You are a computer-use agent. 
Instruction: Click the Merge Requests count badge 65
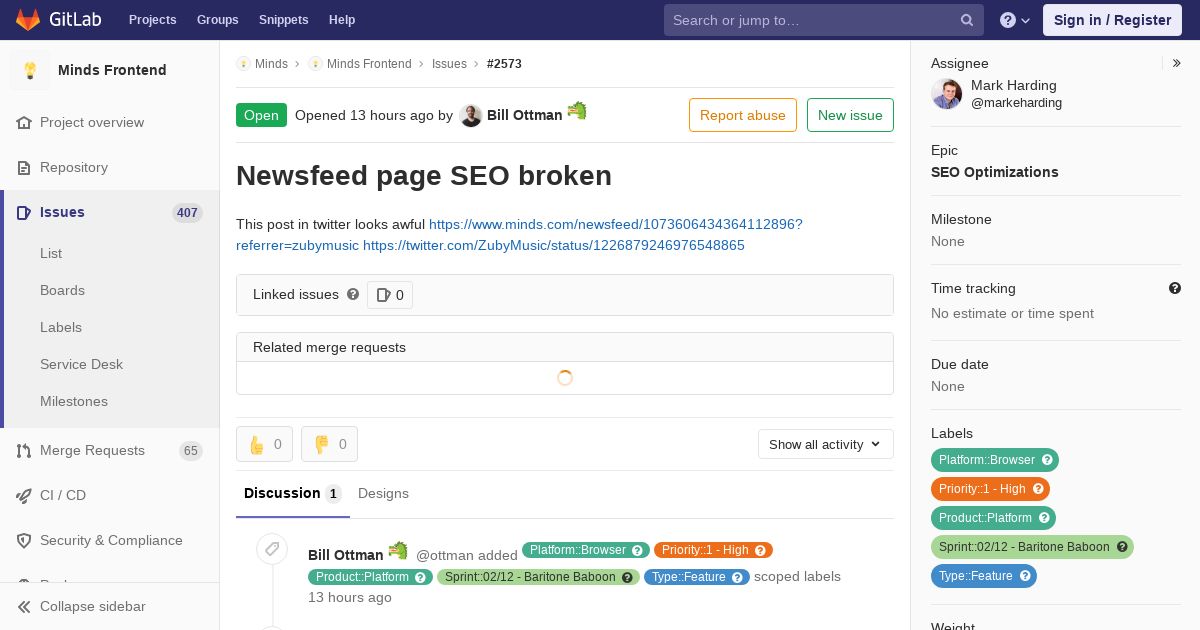pyautogui.click(x=191, y=450)
